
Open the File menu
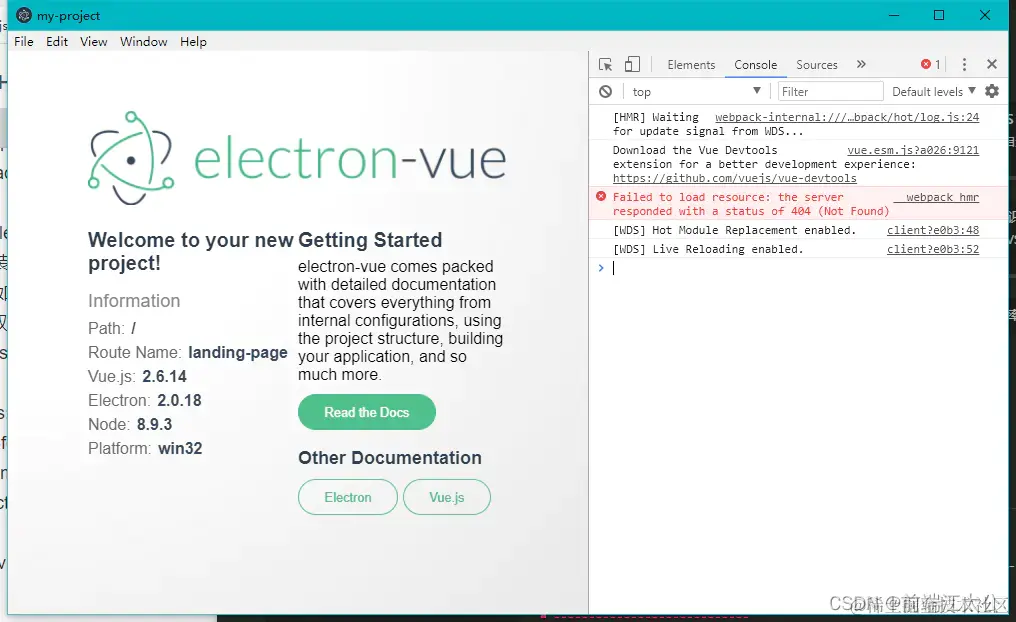pyautogui.click(x=23, y=41)
